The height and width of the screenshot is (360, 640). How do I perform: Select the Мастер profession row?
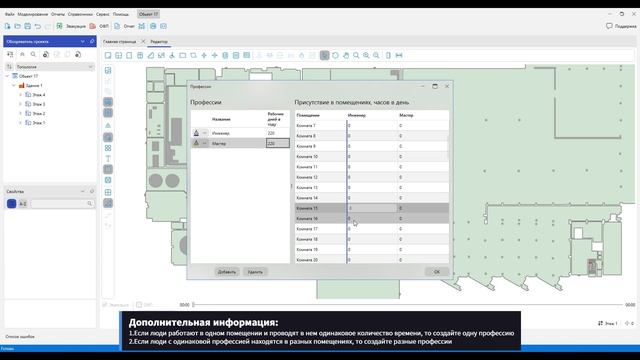tap(240, 143)
